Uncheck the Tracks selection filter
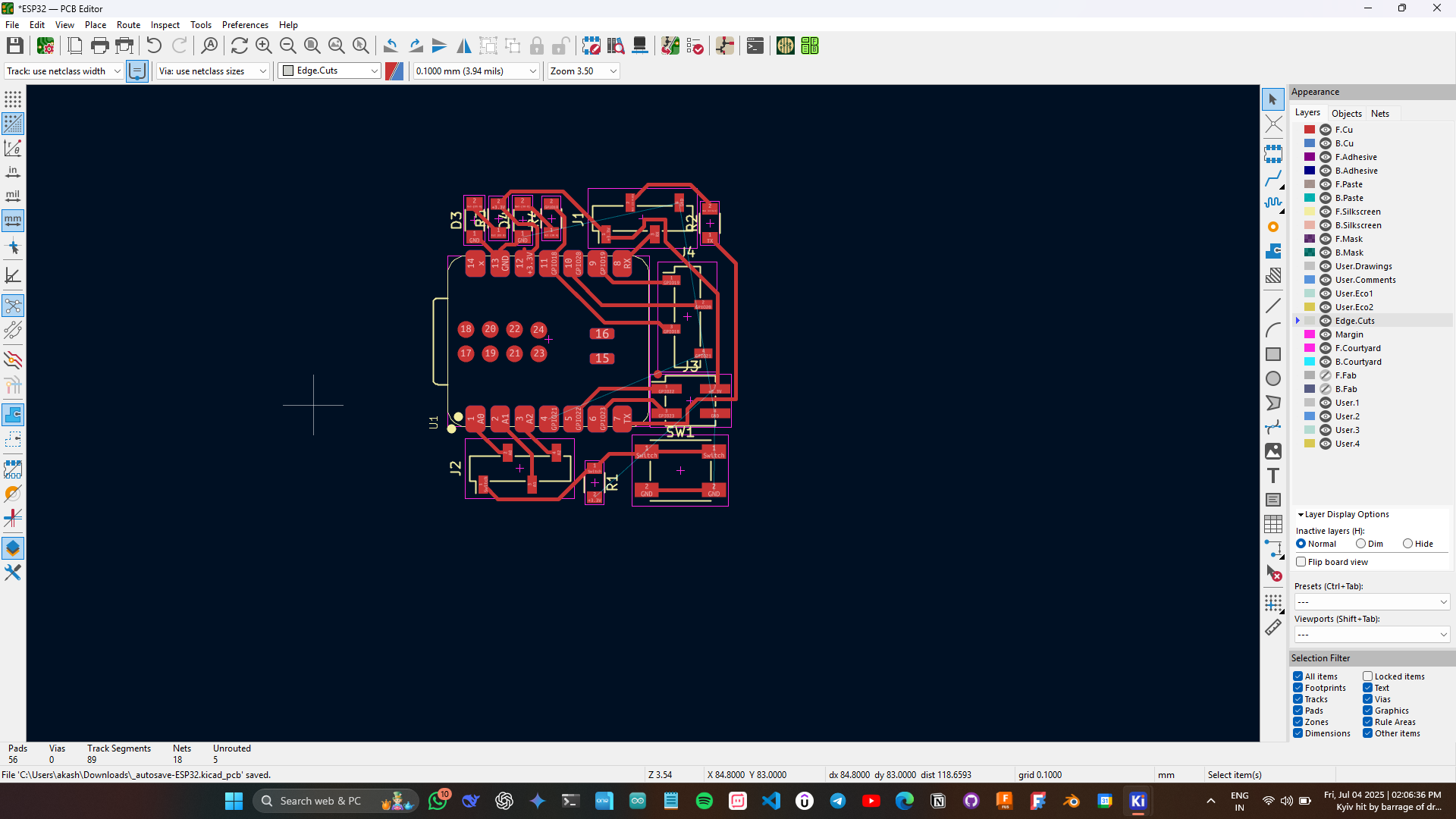This screenshot has width=1456, height=819. coord(1298,699)
